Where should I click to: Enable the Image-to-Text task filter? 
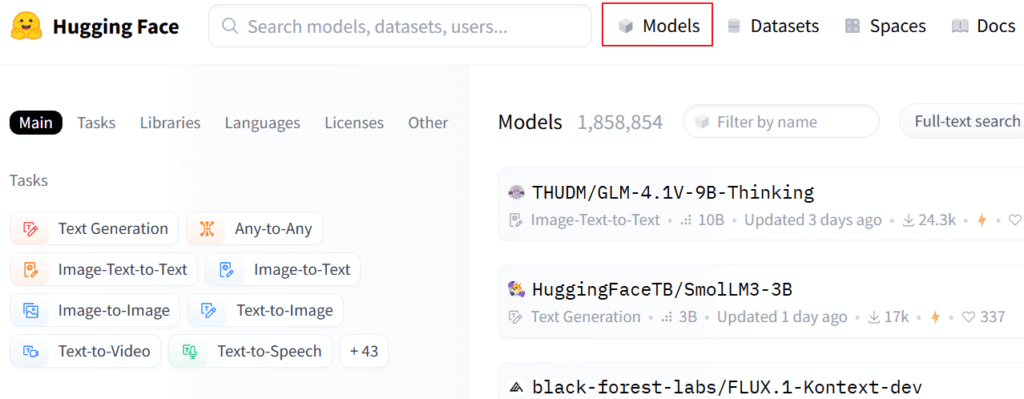283,270
